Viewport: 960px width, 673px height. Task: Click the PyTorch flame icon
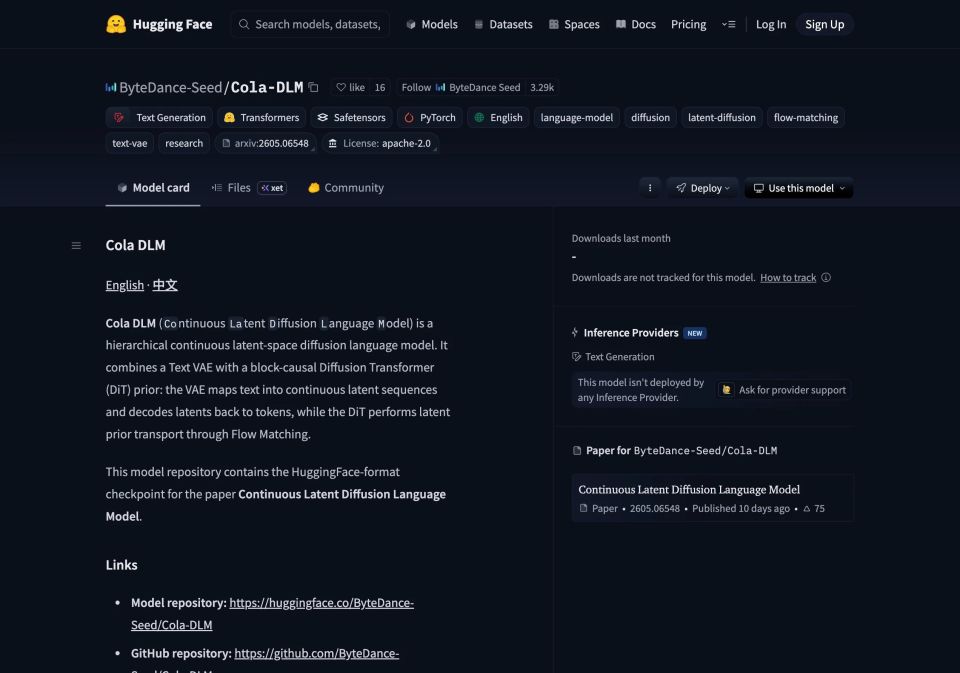point(409,118)
